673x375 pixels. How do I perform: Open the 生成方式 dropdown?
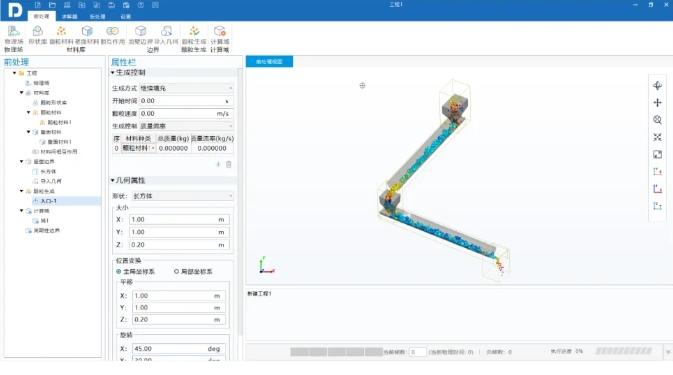coord(186,88)
